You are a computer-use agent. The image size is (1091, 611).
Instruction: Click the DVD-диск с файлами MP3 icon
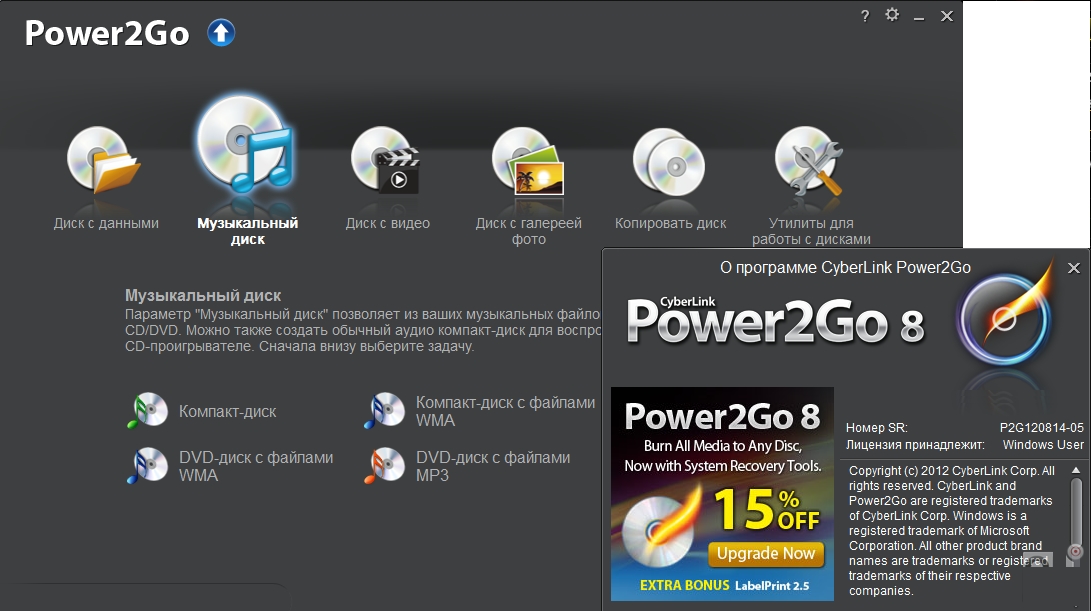click(385, 466)
